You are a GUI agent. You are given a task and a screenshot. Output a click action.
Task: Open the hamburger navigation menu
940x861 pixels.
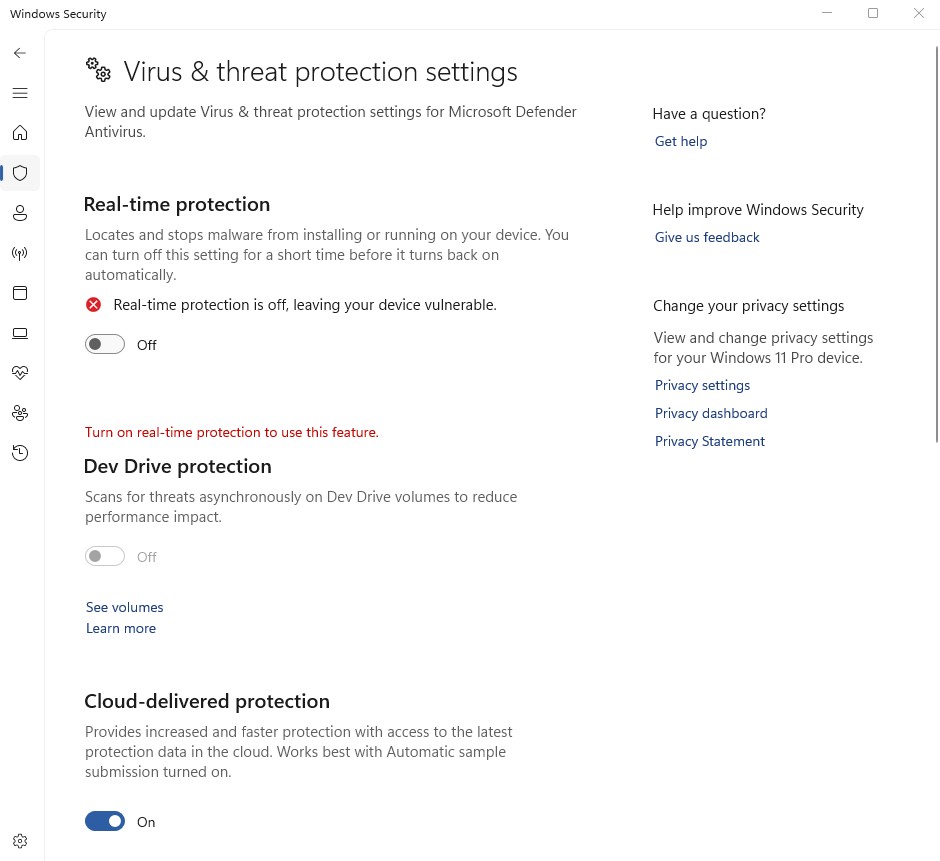[x=20, y=93]
